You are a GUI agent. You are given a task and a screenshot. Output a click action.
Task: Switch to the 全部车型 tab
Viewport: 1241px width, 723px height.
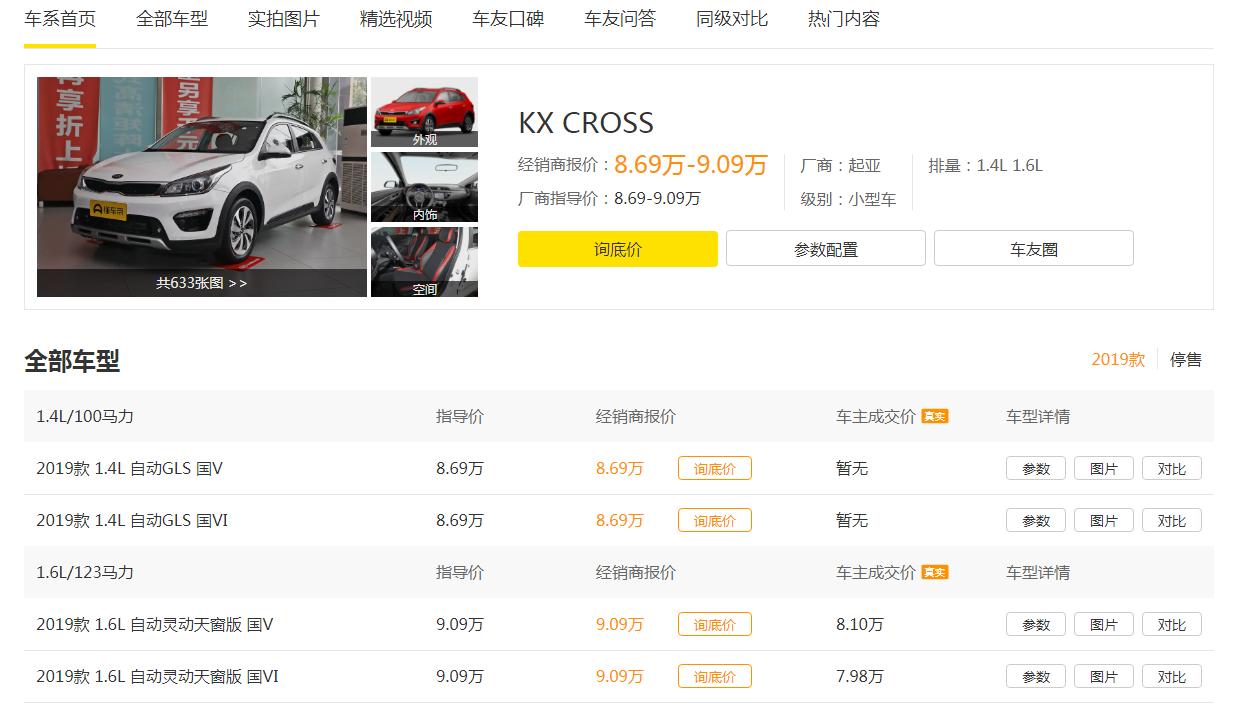(171, 18)
